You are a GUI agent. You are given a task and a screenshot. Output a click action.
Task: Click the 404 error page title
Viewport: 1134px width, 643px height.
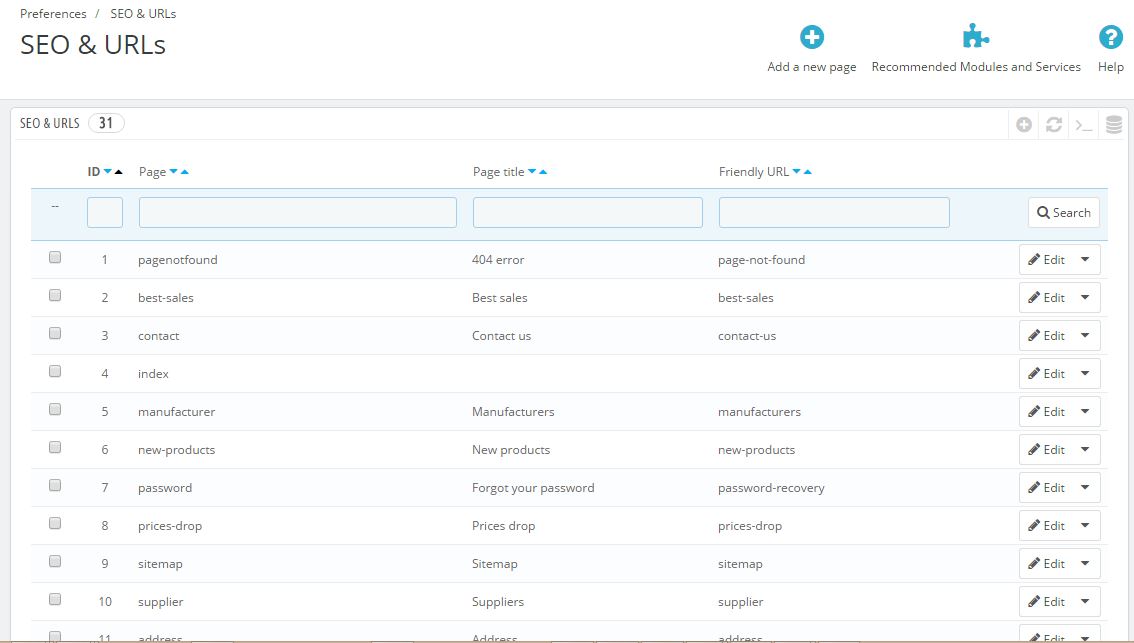pyautogui.click(x=498, y=260)
